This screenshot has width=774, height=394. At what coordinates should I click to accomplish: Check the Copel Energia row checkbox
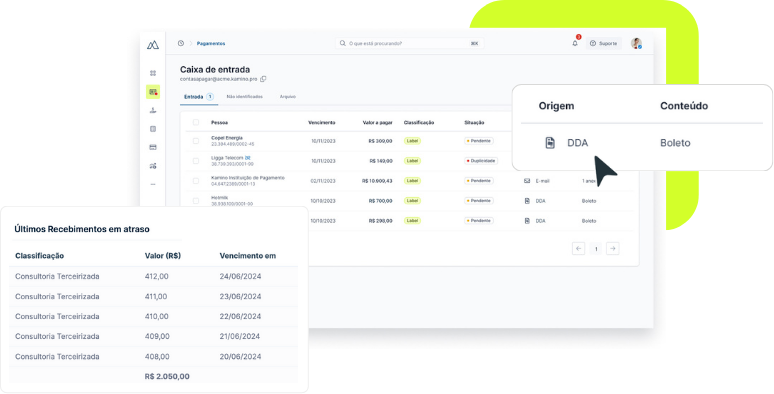(196, 141)
